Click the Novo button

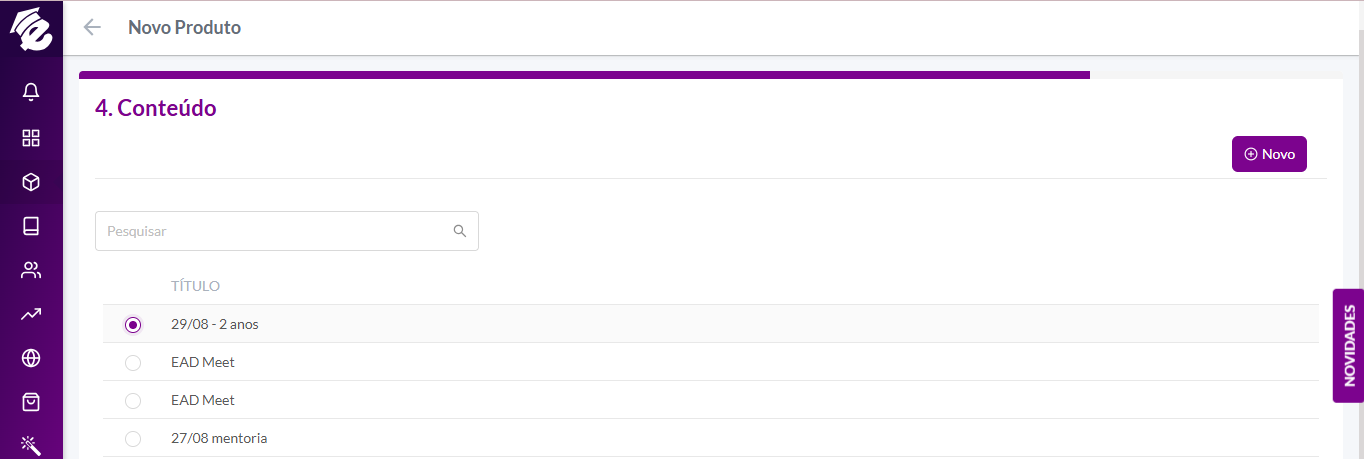[1269, 154]
